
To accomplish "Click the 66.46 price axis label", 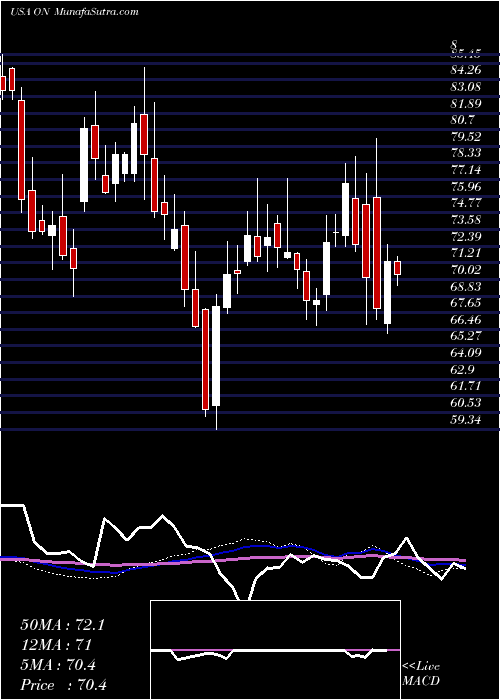I will (466, 320).
